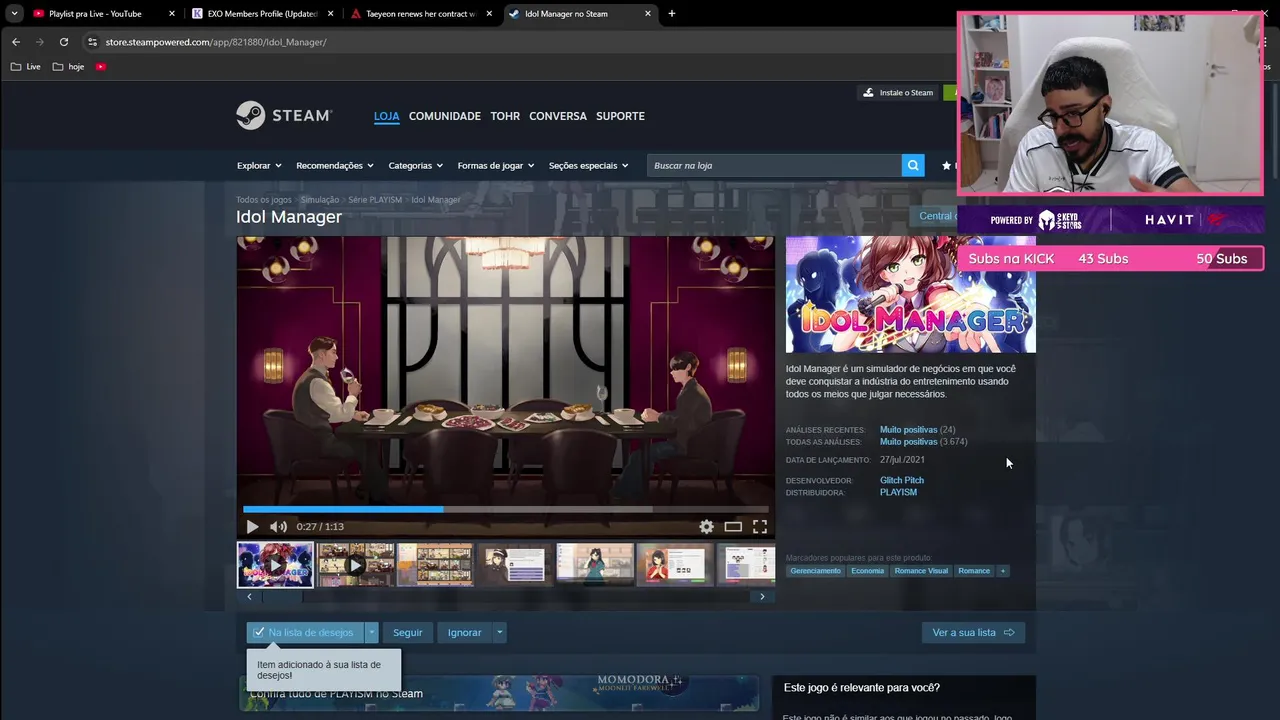Image resolution: width=1280 pixels, height=720 pixels.
Task: Open the Categorias menu
Action: click(416, 165)
